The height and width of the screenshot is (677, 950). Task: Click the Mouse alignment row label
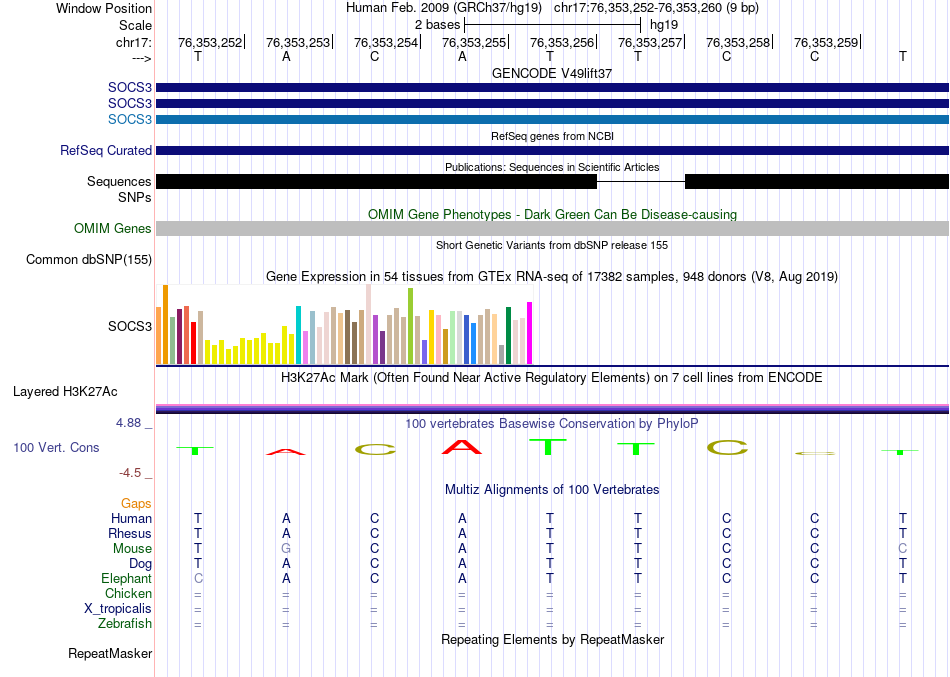(x=132, y=549)
